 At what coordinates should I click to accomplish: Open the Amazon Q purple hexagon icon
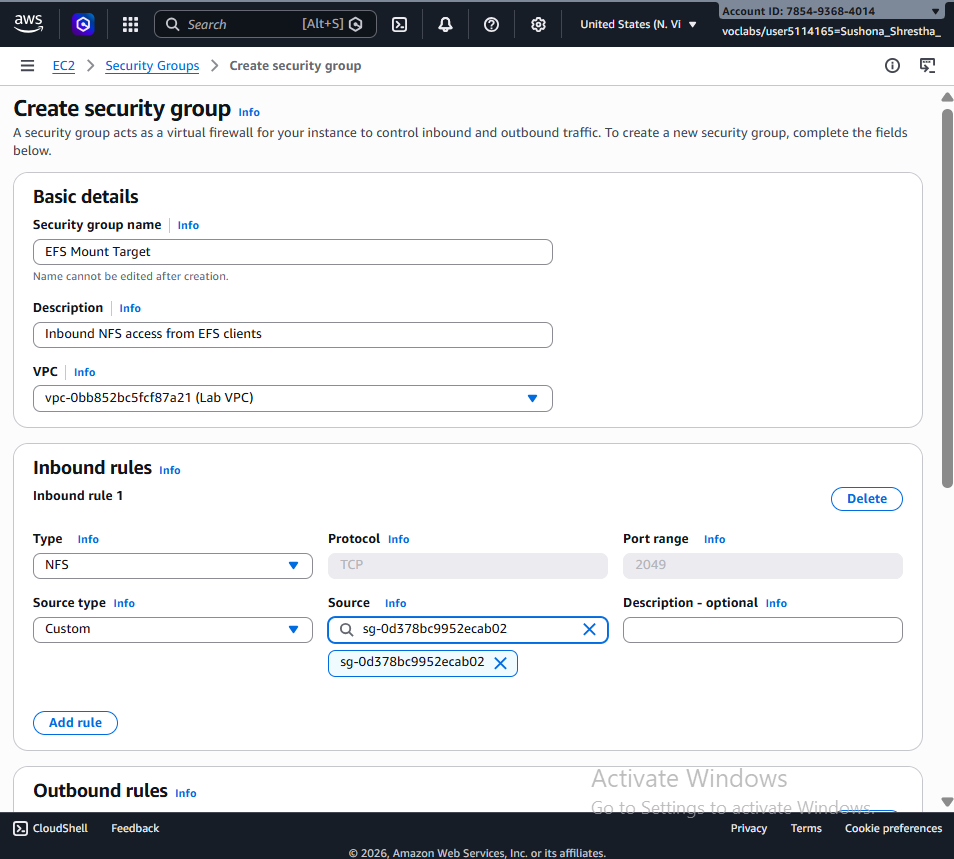coord(83,24)
